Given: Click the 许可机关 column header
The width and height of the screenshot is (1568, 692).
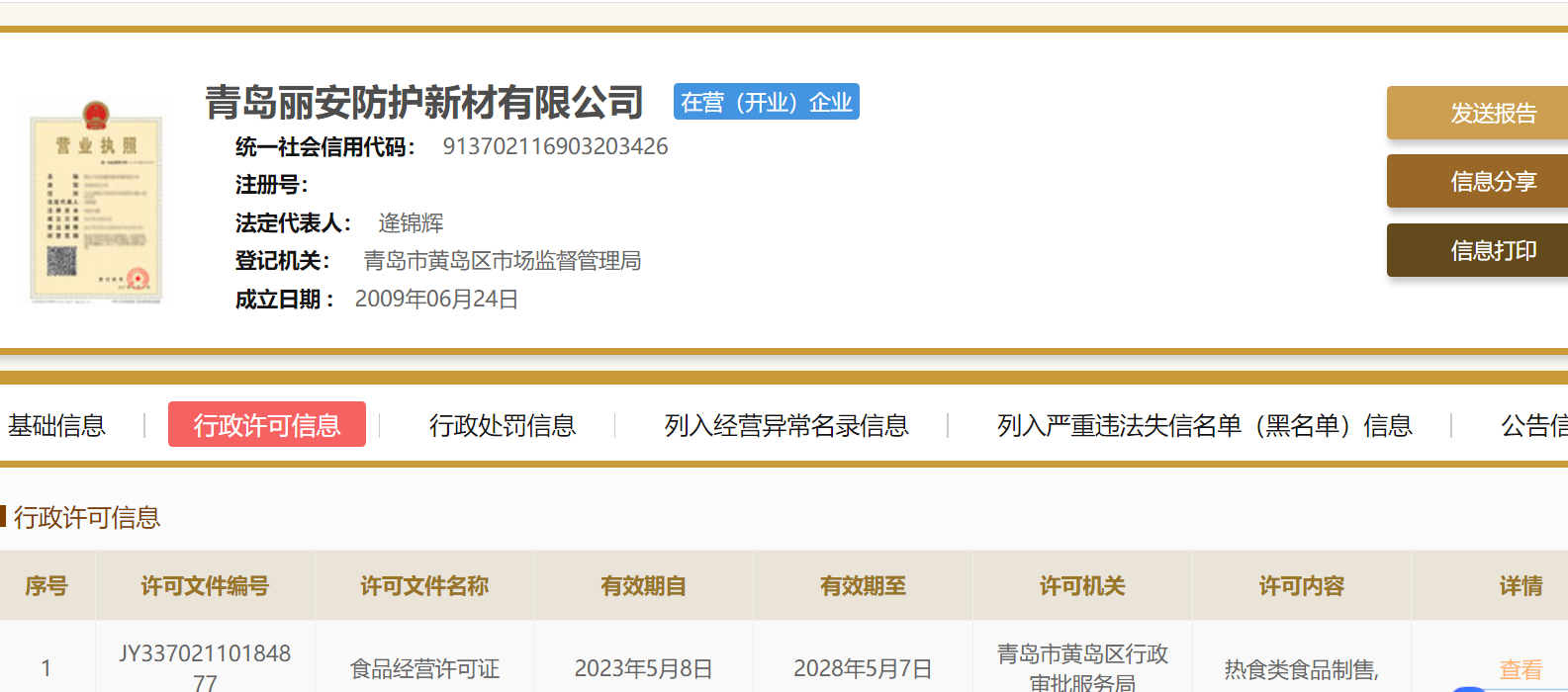Looking at the screenshot, I should [1082, 585].
